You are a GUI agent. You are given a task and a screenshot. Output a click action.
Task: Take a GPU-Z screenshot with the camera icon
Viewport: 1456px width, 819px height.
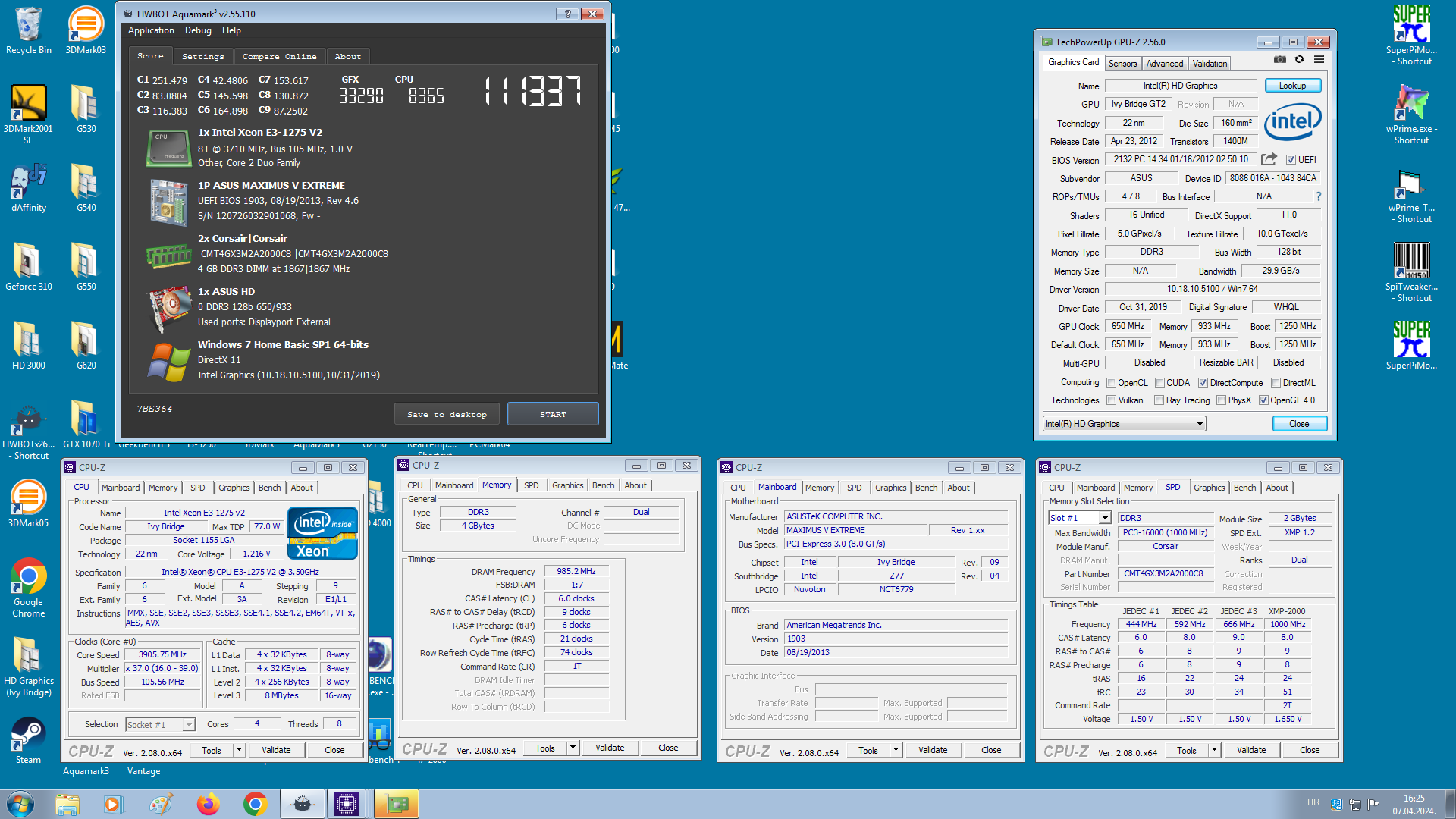[1280, 59]
